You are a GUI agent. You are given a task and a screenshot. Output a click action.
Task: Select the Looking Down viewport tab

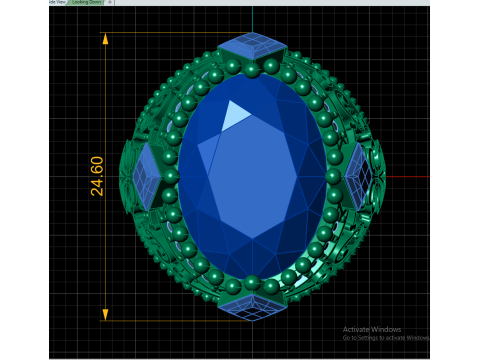(x=86, y=2)
